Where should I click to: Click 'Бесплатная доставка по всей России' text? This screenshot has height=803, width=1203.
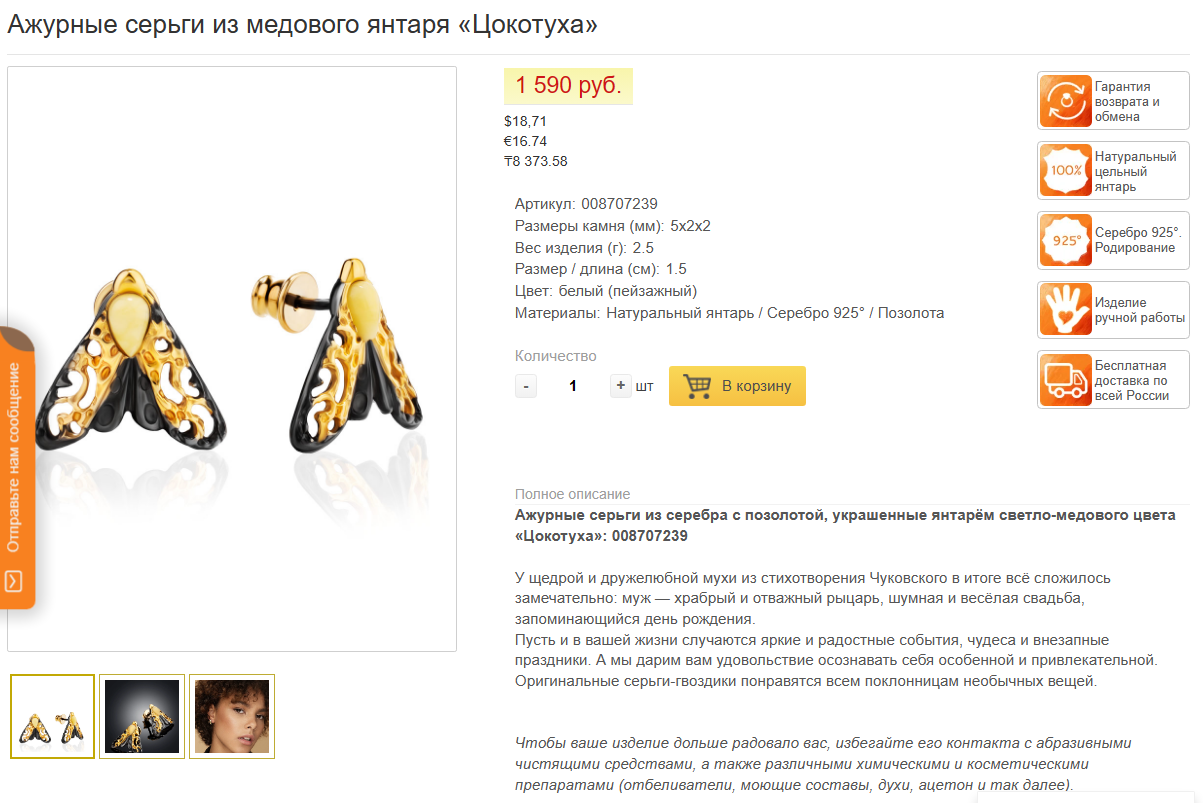pyautogui.click(x=1132, y=380)
